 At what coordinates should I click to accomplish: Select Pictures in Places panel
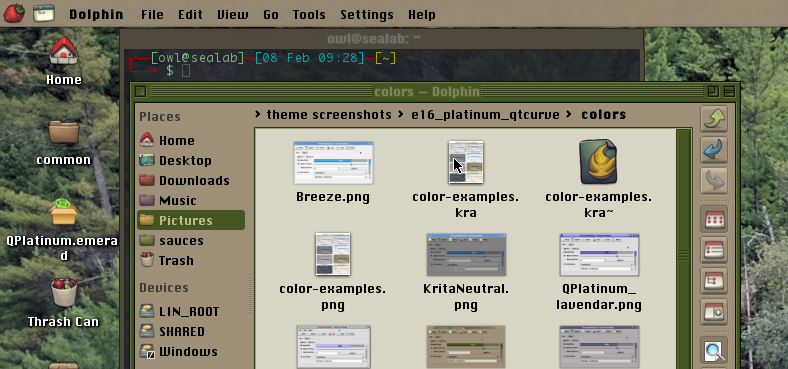(x=191, y=220)
